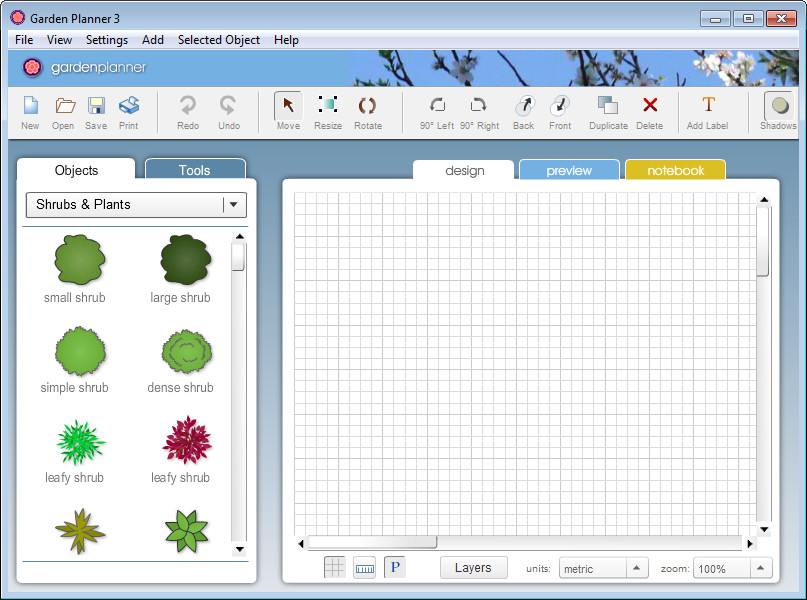Open the Selected Object menu

pos(218,40)
